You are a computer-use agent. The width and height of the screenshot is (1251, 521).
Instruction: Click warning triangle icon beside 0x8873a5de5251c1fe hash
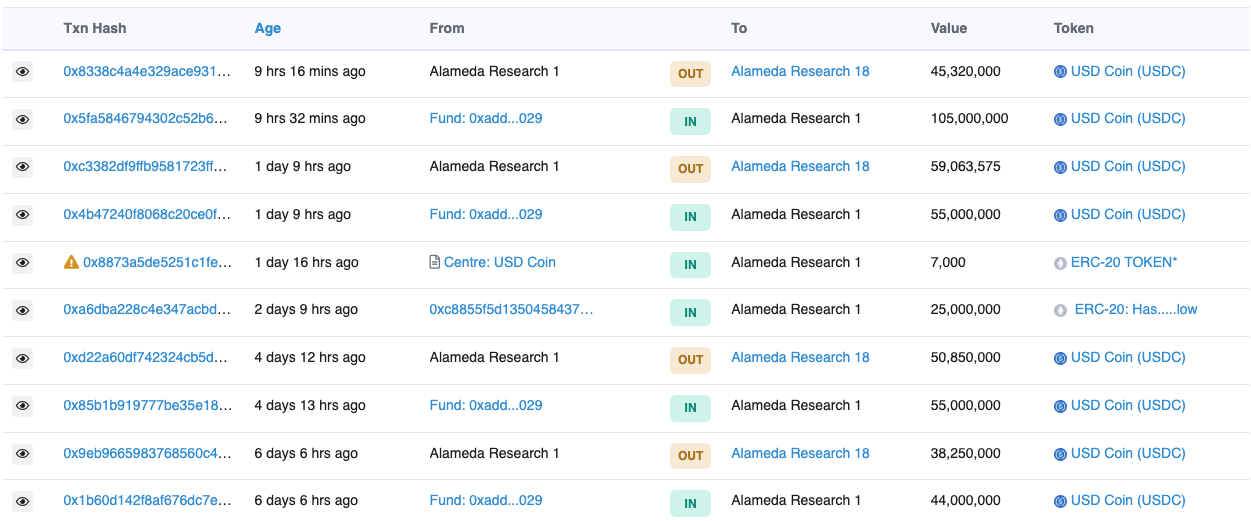tap(71, 263)
